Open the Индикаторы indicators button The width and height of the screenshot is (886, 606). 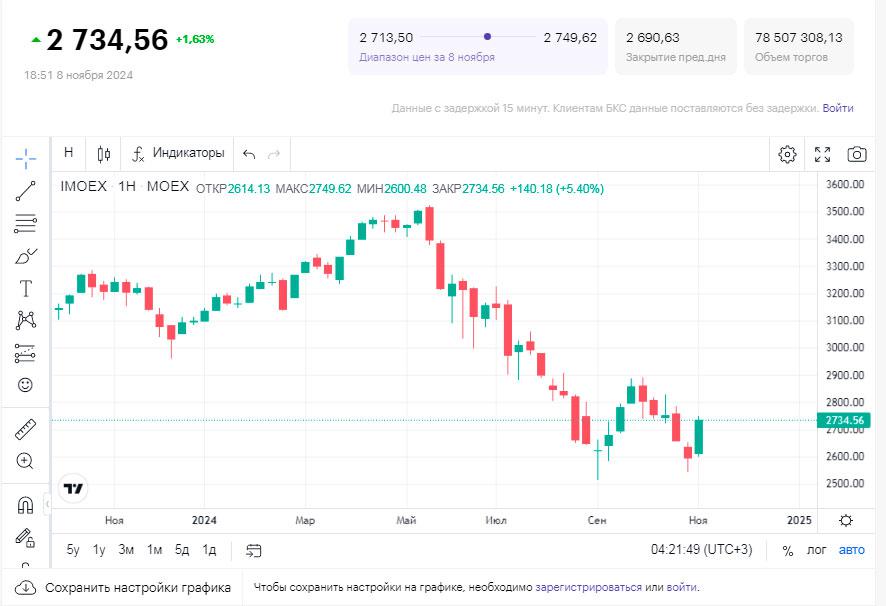pyautogui.click(x=179, y=153)
